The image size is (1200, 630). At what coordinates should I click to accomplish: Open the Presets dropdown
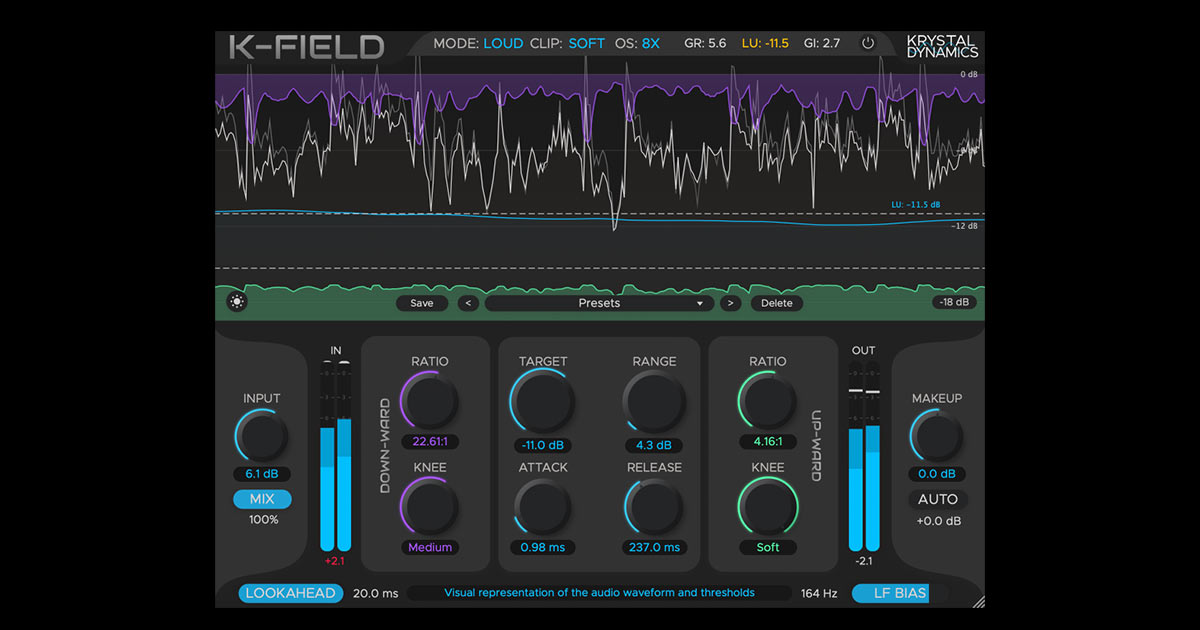(x=599, y=302)
